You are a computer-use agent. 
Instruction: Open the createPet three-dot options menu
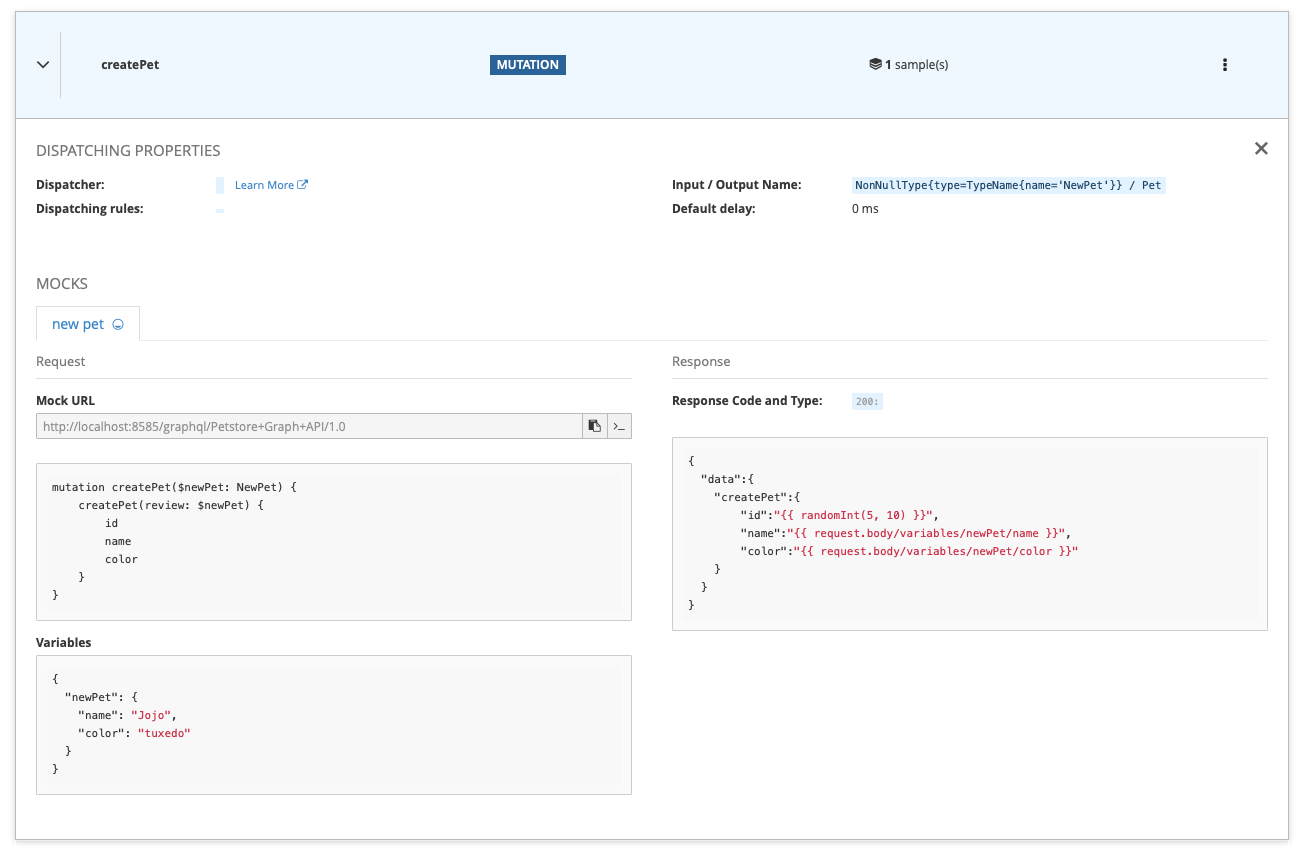(1225, 64)
